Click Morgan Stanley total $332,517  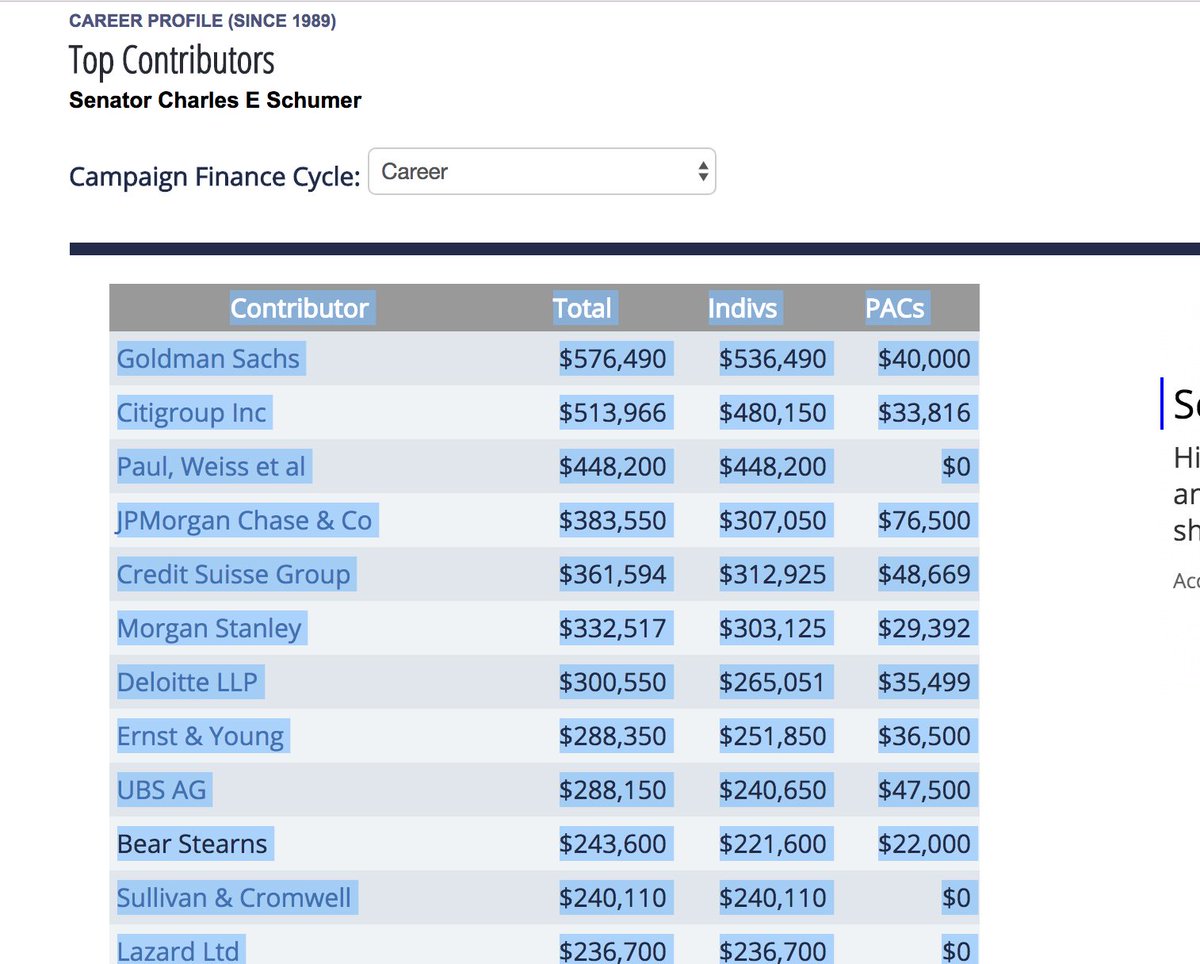coord(613,628)
